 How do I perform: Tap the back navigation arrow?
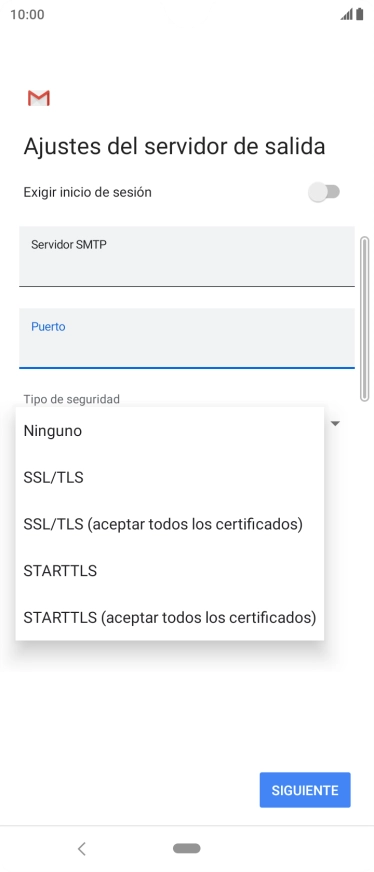coord(82,848)
